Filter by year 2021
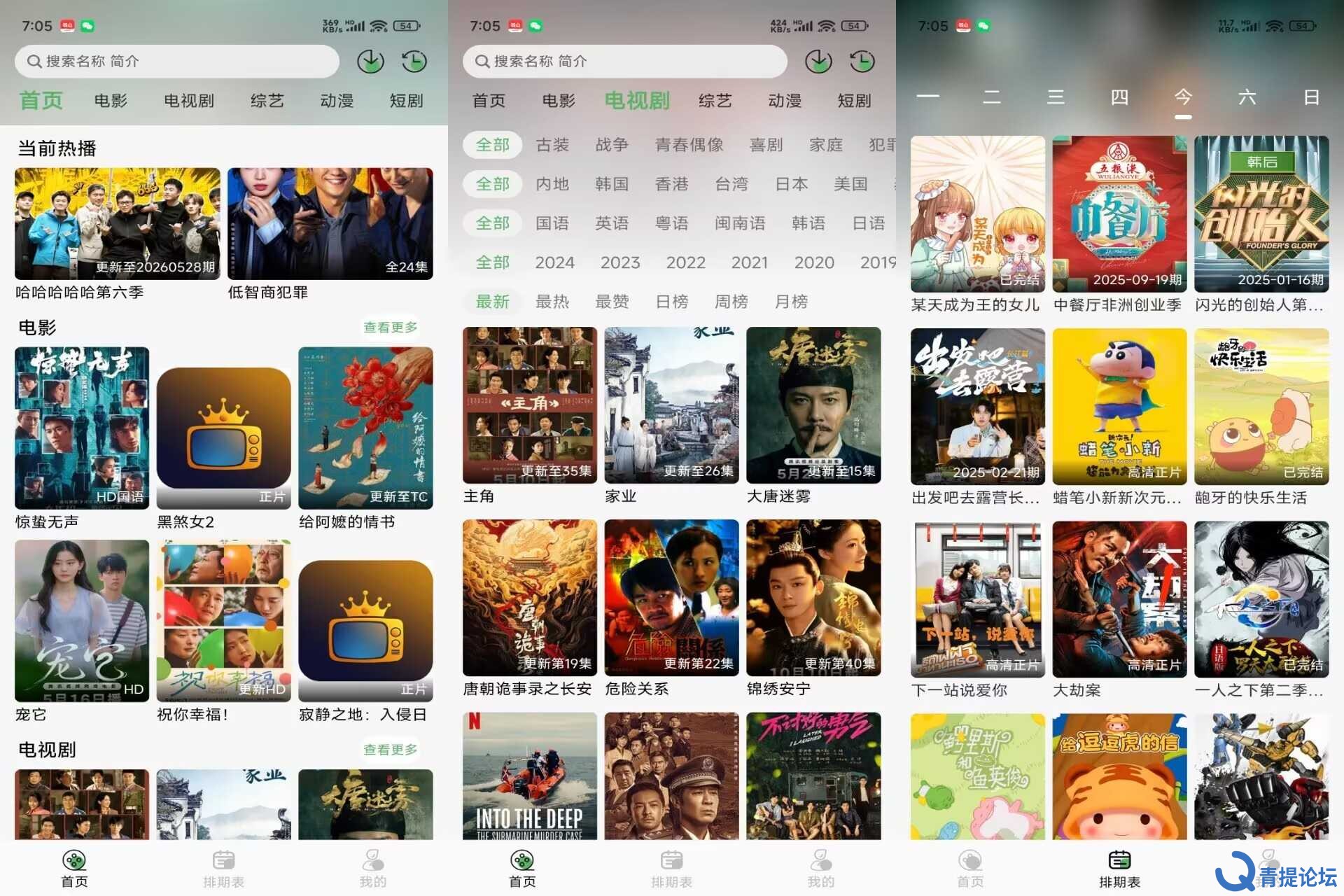1344x896 pixels. point(750,262)
